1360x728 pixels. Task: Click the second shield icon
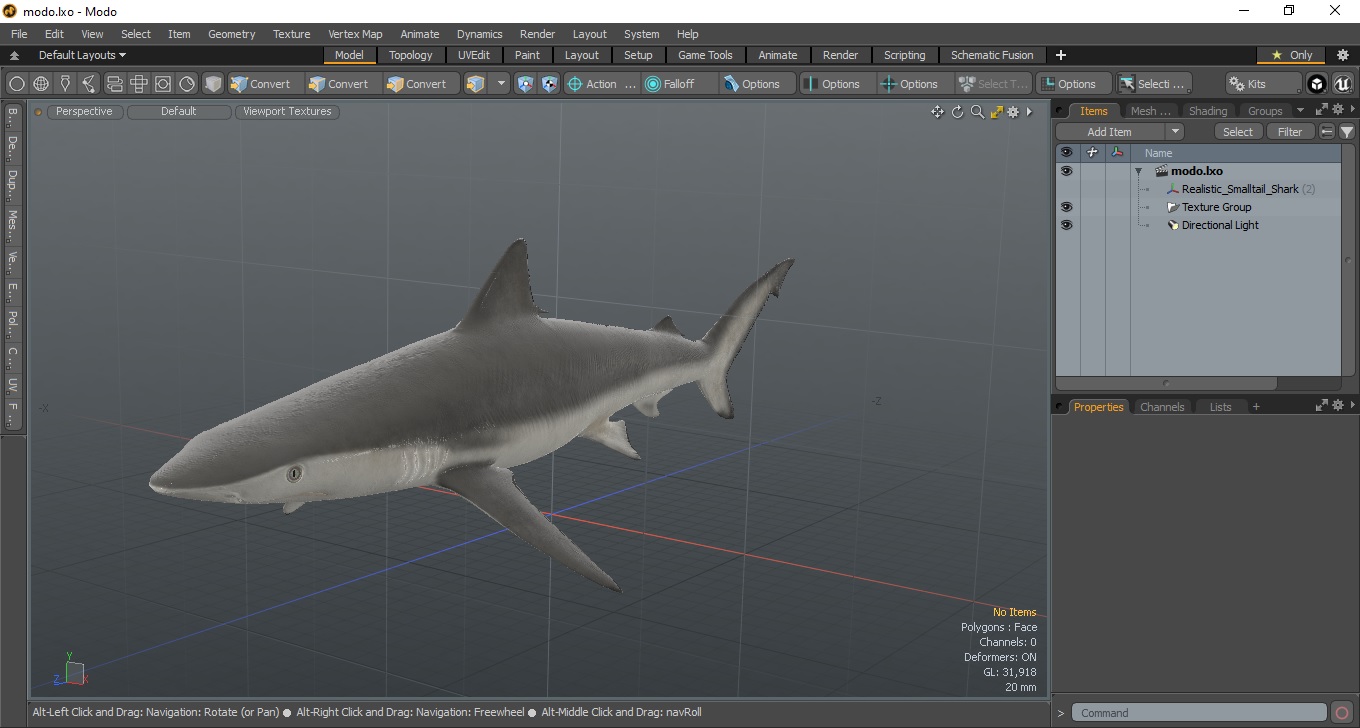pyautogui.click(x=549, y=84)
